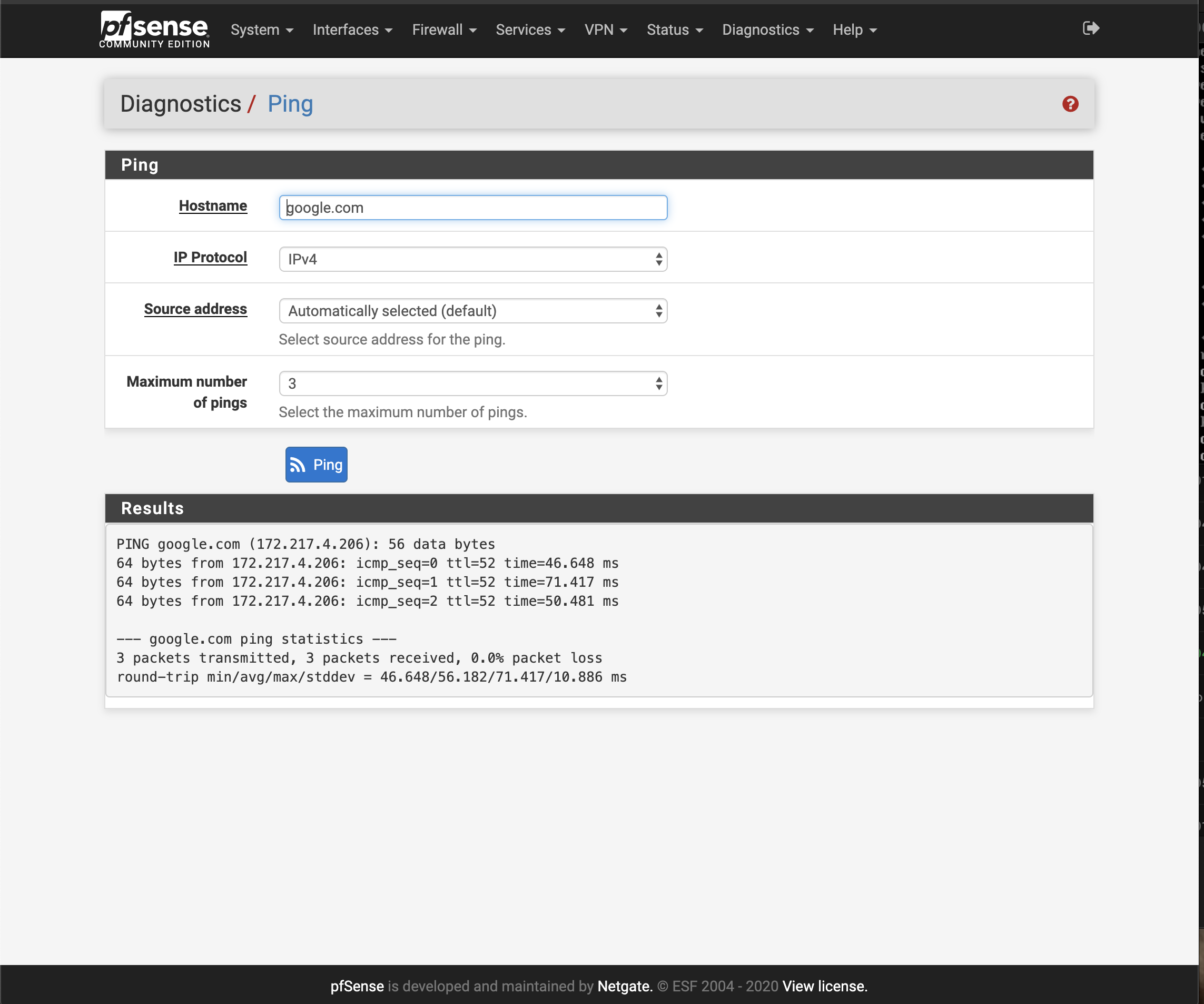Screen dimensions: 1204x1004
Task: Click the blue Ping button
Action: point(317,465)
